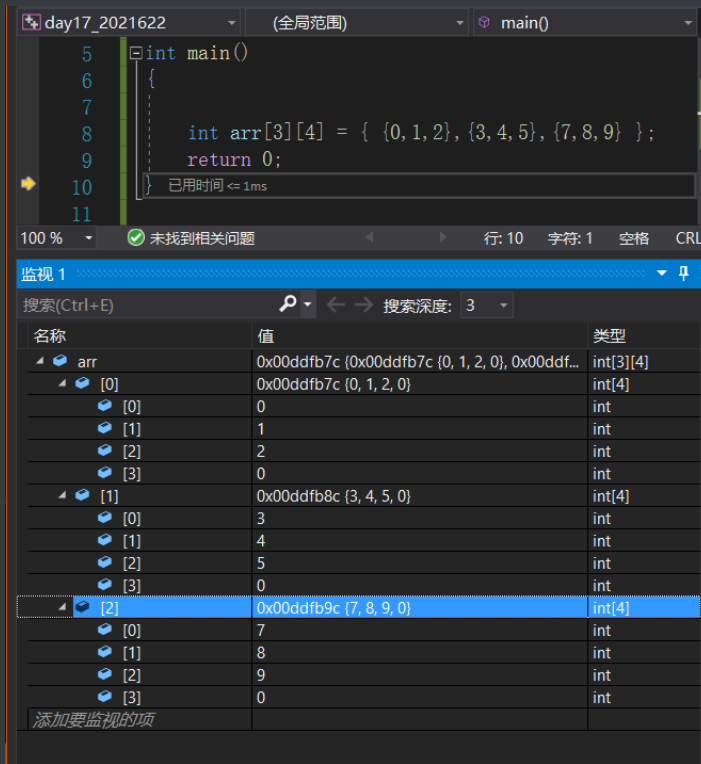The image size is (701, 764).
Task: Click the search magnifier icon
Action: [x=287, y=305]
